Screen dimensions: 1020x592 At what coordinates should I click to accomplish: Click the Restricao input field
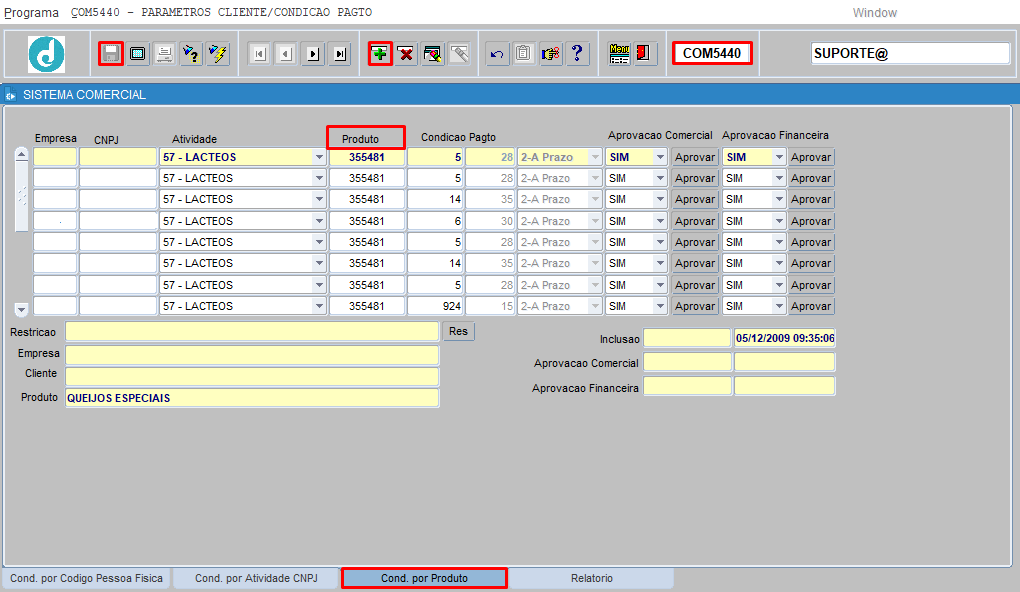252,332
